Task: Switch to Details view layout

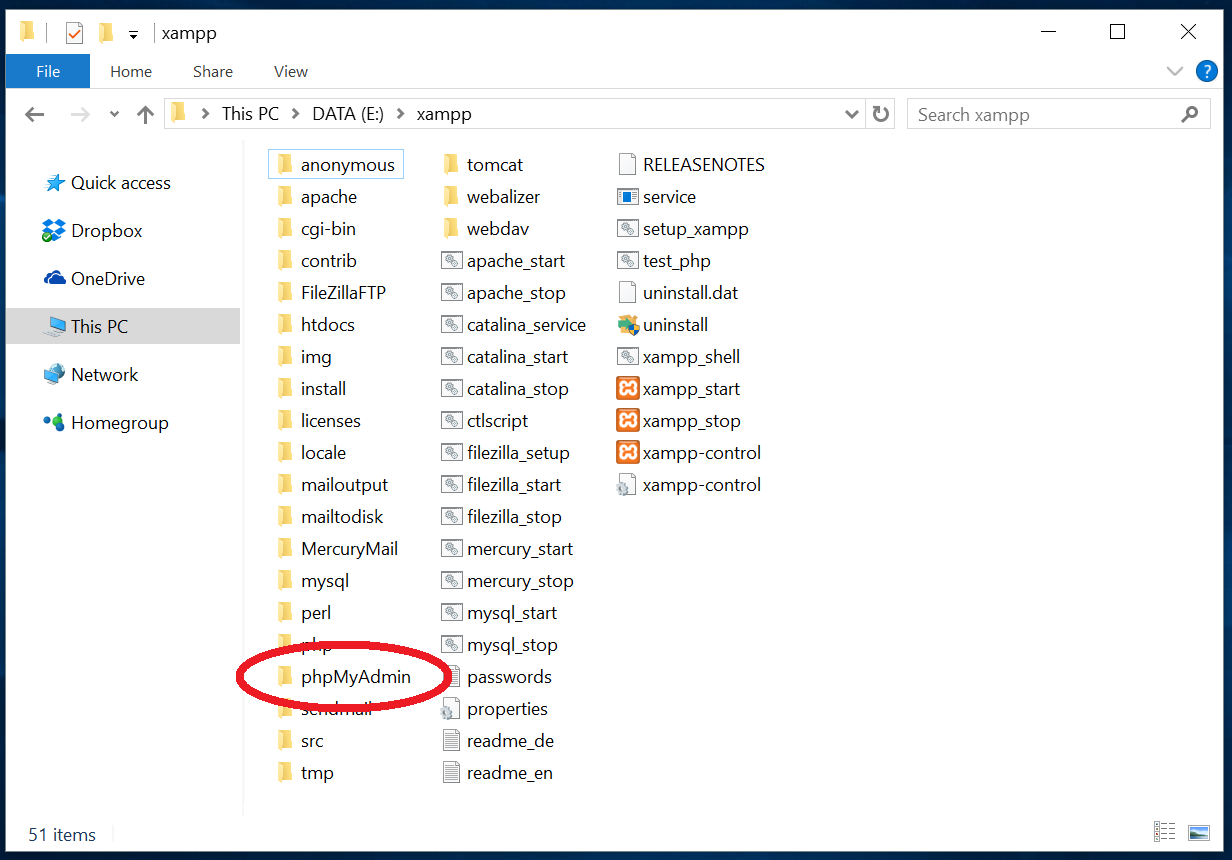Action: pyautogui.click(x=1164, y=832)
